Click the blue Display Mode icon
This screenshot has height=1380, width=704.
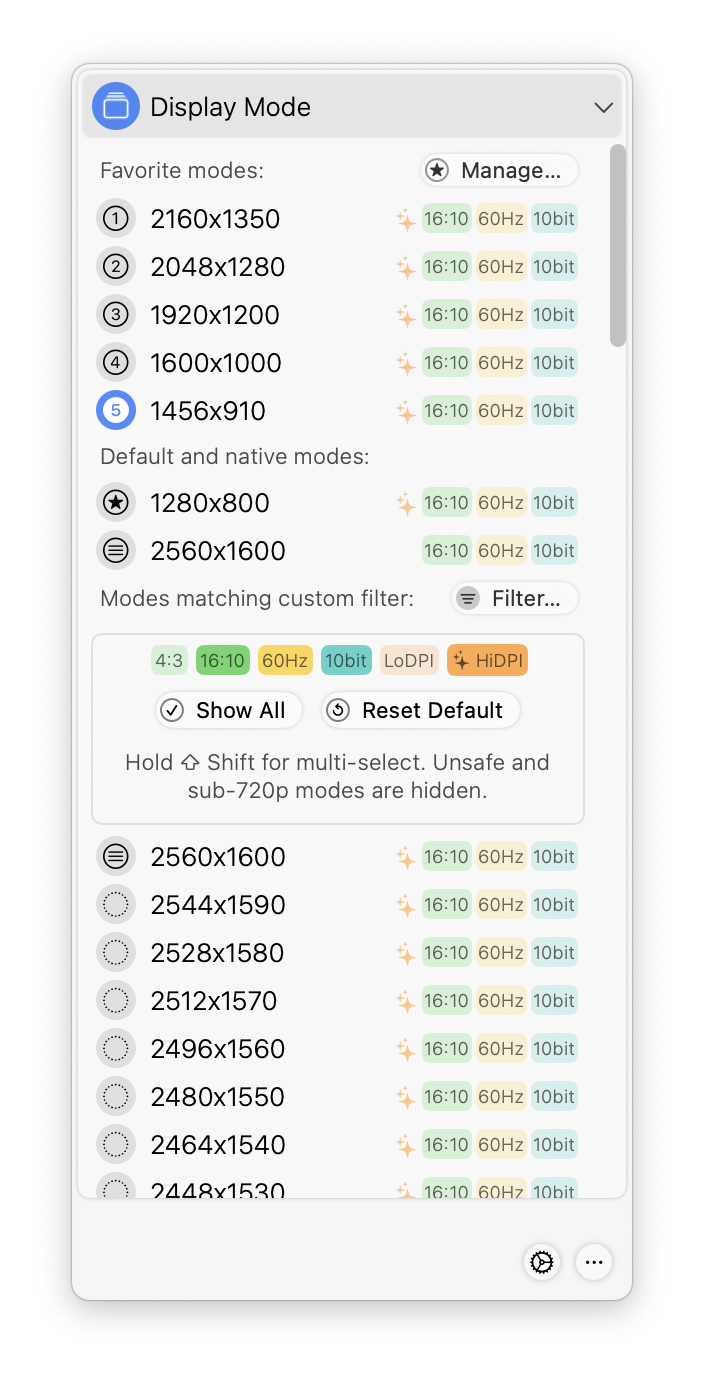tap(116, 106)
